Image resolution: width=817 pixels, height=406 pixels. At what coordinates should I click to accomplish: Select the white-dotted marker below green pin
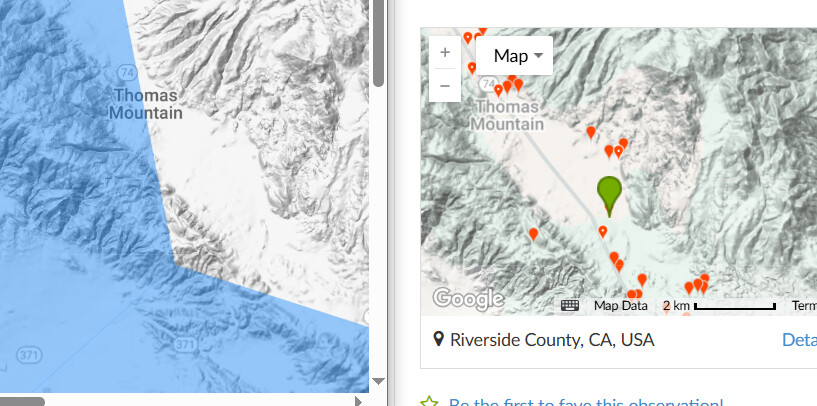[x=603, y=231]
